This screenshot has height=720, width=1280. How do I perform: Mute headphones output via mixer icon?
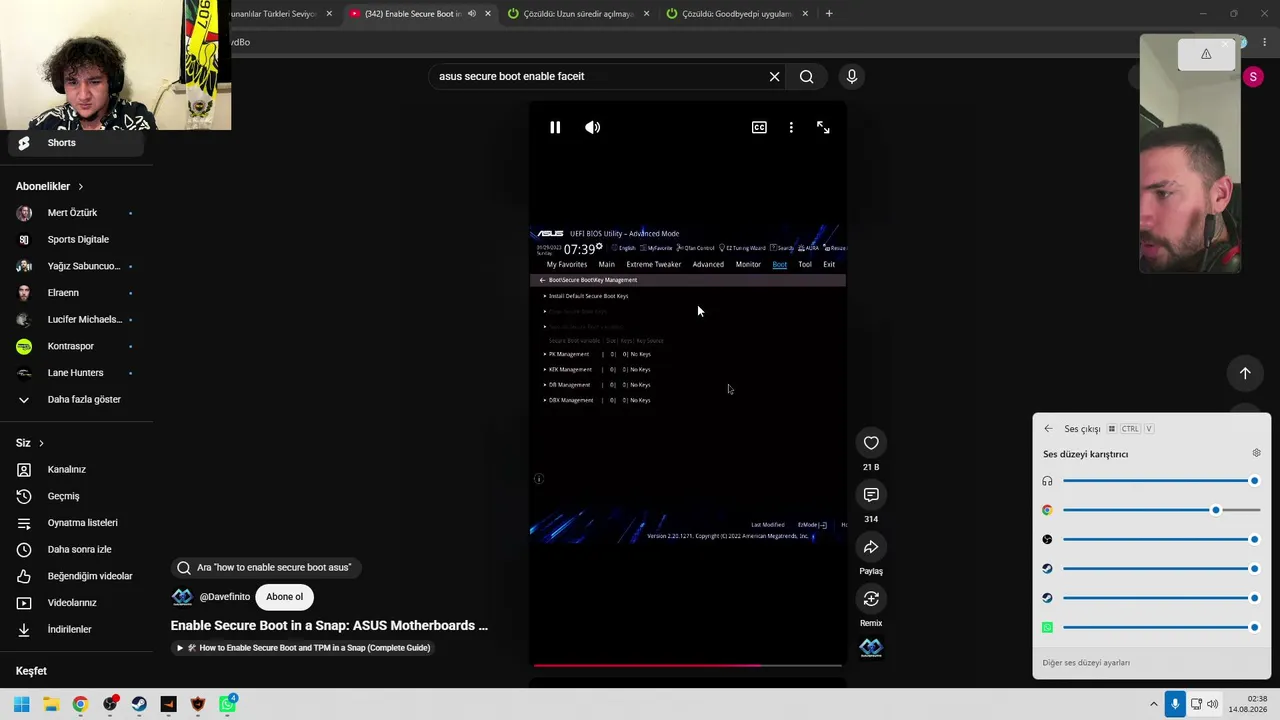tap(1047, 481)
